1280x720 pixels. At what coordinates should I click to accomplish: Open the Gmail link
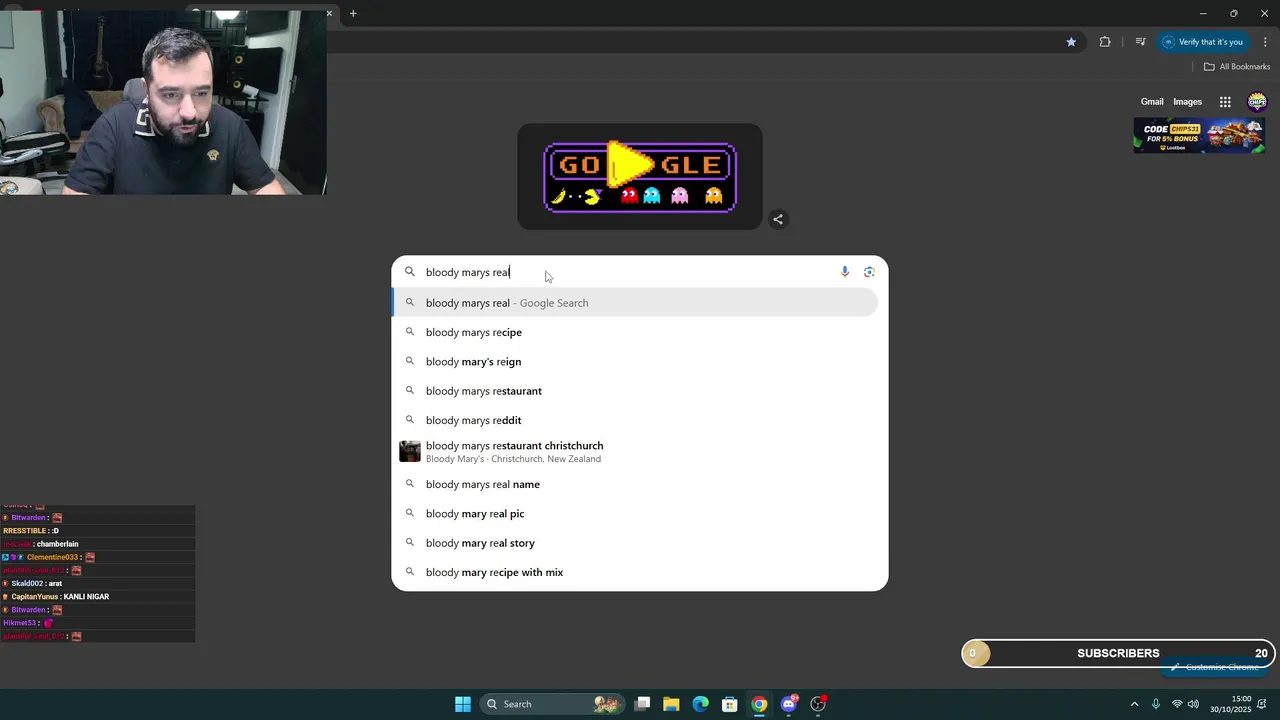[1152, 102]
